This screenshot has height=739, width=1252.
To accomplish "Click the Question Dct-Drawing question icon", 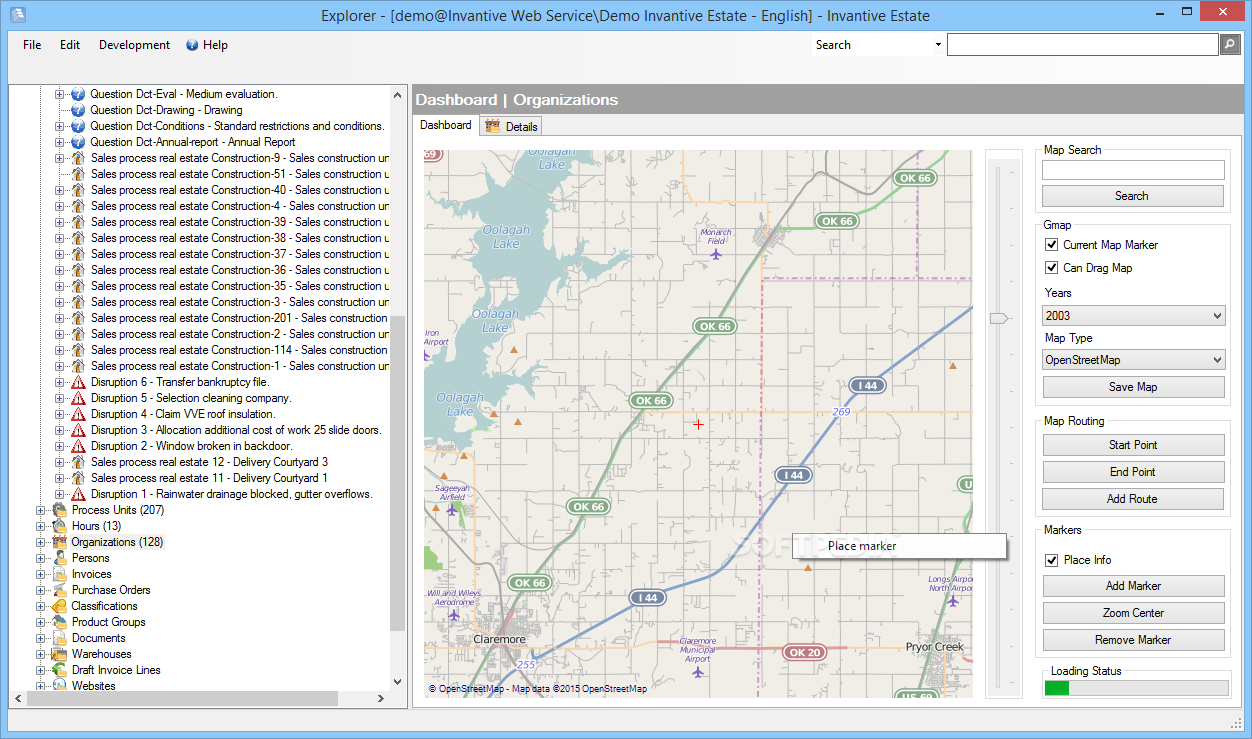I will point(78,110).
